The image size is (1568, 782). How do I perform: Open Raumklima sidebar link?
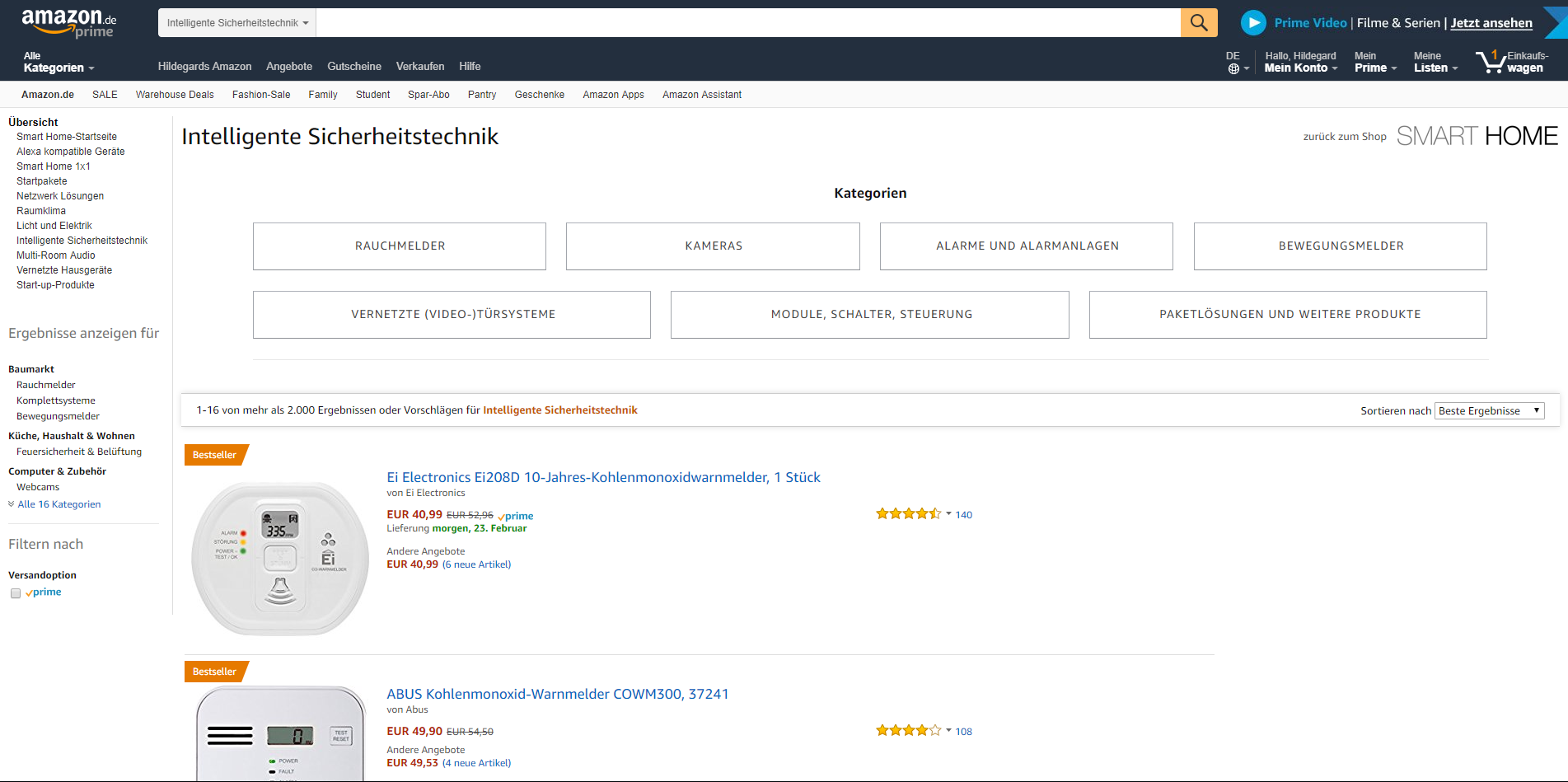click(41, 211)
